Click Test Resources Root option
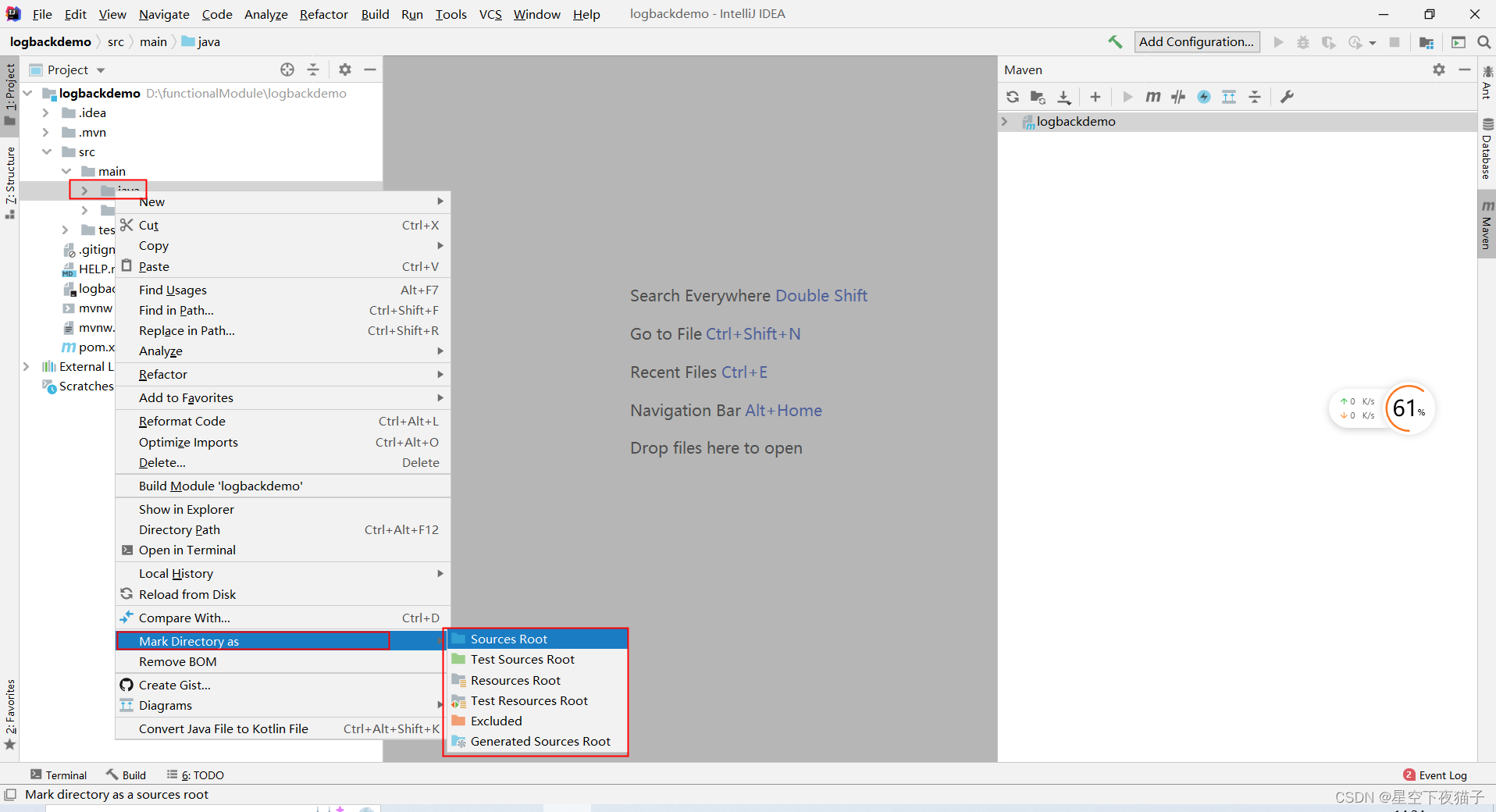Screen dimensions: 1496x812 (536, 700)
